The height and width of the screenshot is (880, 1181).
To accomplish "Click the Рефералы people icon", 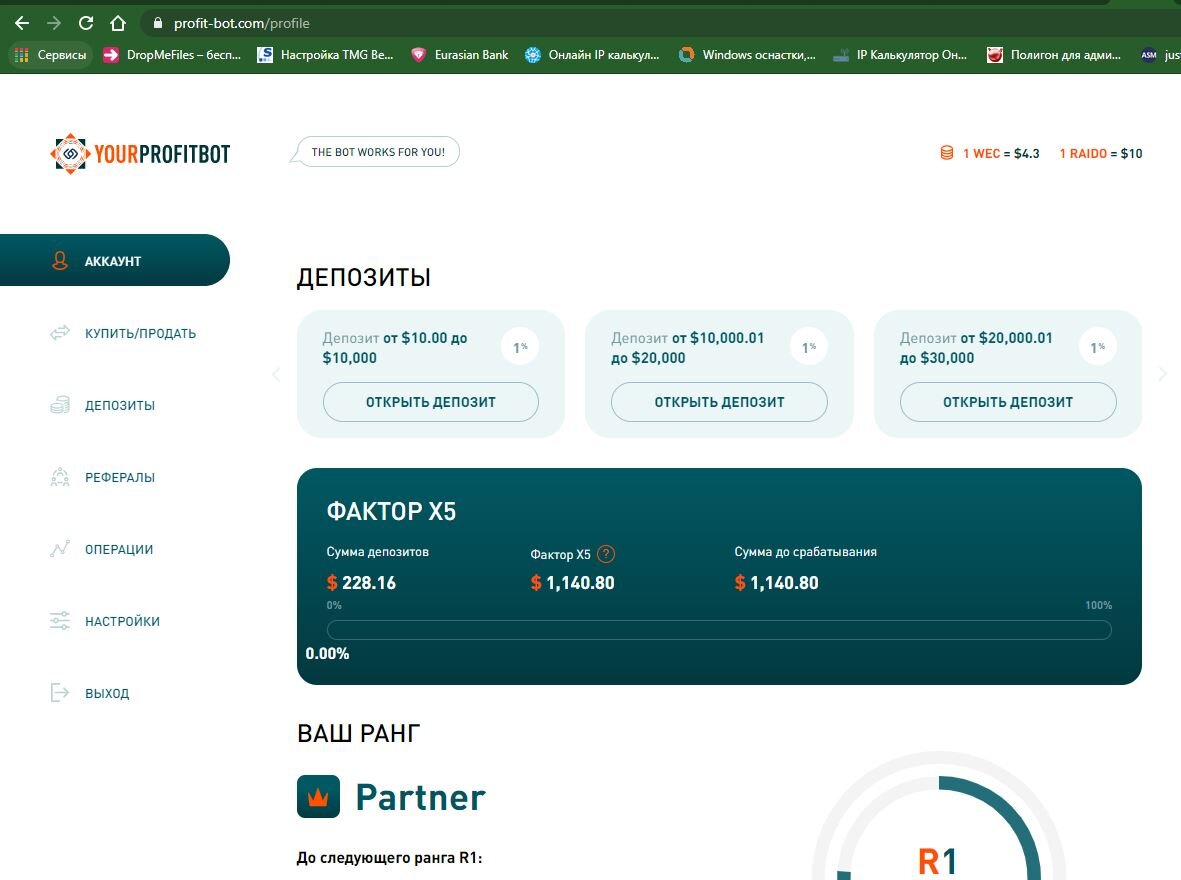I will pyautogui.click(x=60, y=477).
